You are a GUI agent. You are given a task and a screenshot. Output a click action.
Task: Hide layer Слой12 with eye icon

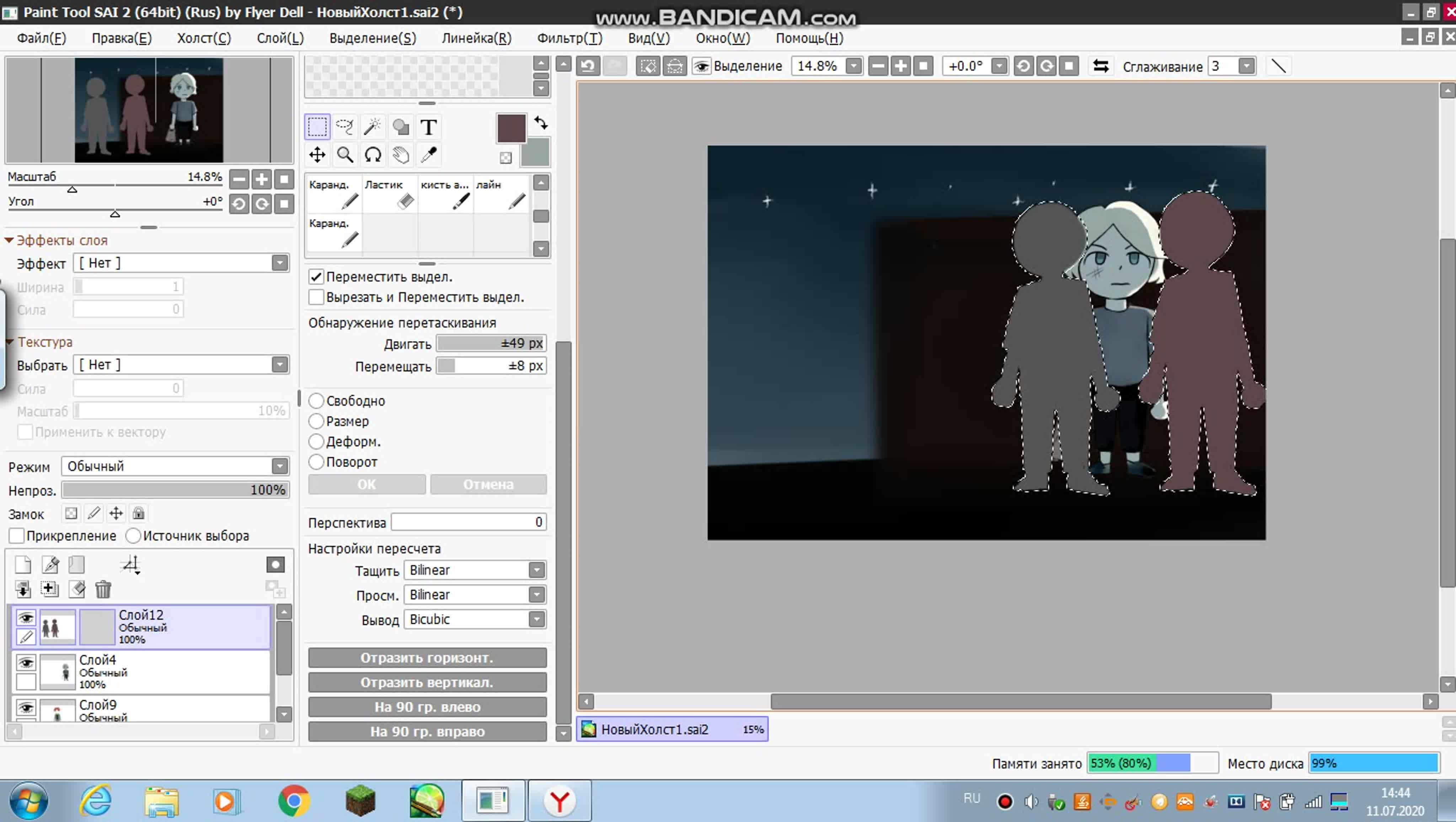pos(26,618)
